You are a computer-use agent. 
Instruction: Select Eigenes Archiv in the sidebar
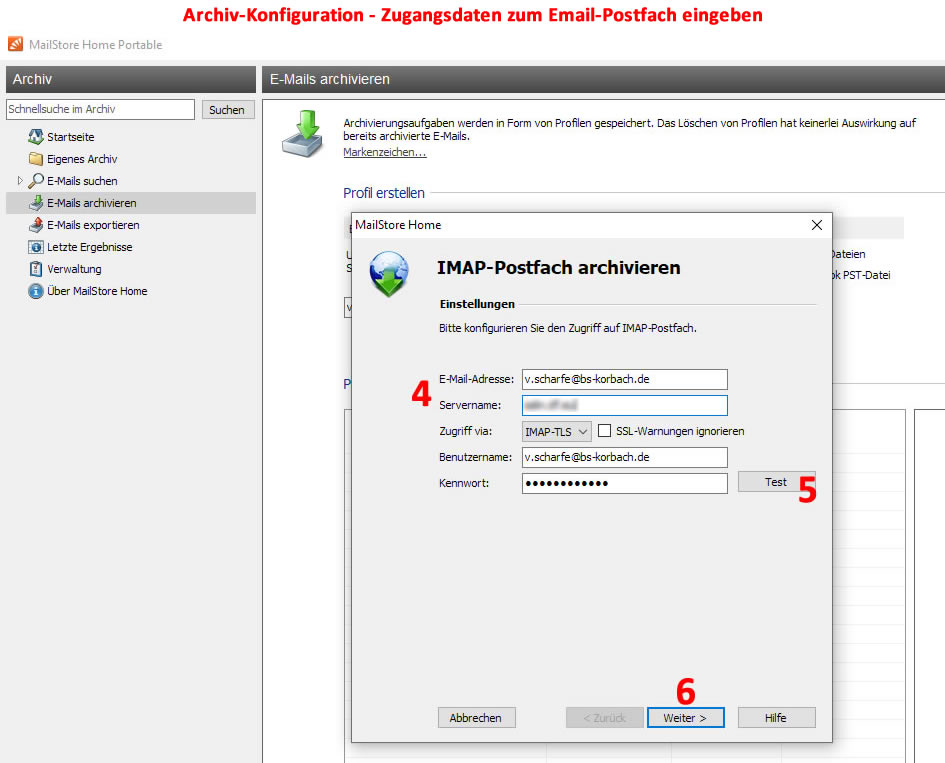(82, 159)
